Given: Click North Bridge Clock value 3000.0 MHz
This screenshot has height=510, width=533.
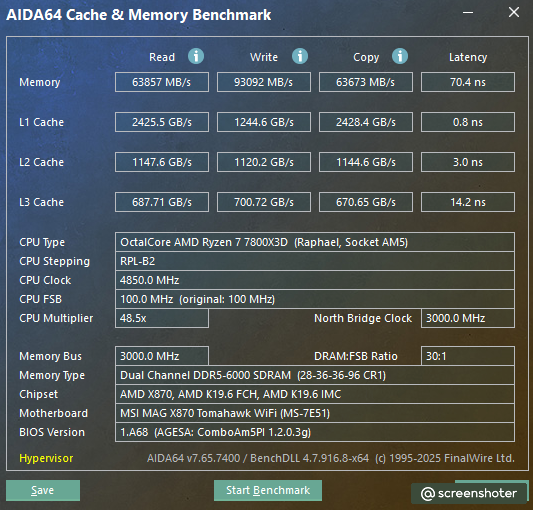Looking at the screenshot, I should click(468, 318).
